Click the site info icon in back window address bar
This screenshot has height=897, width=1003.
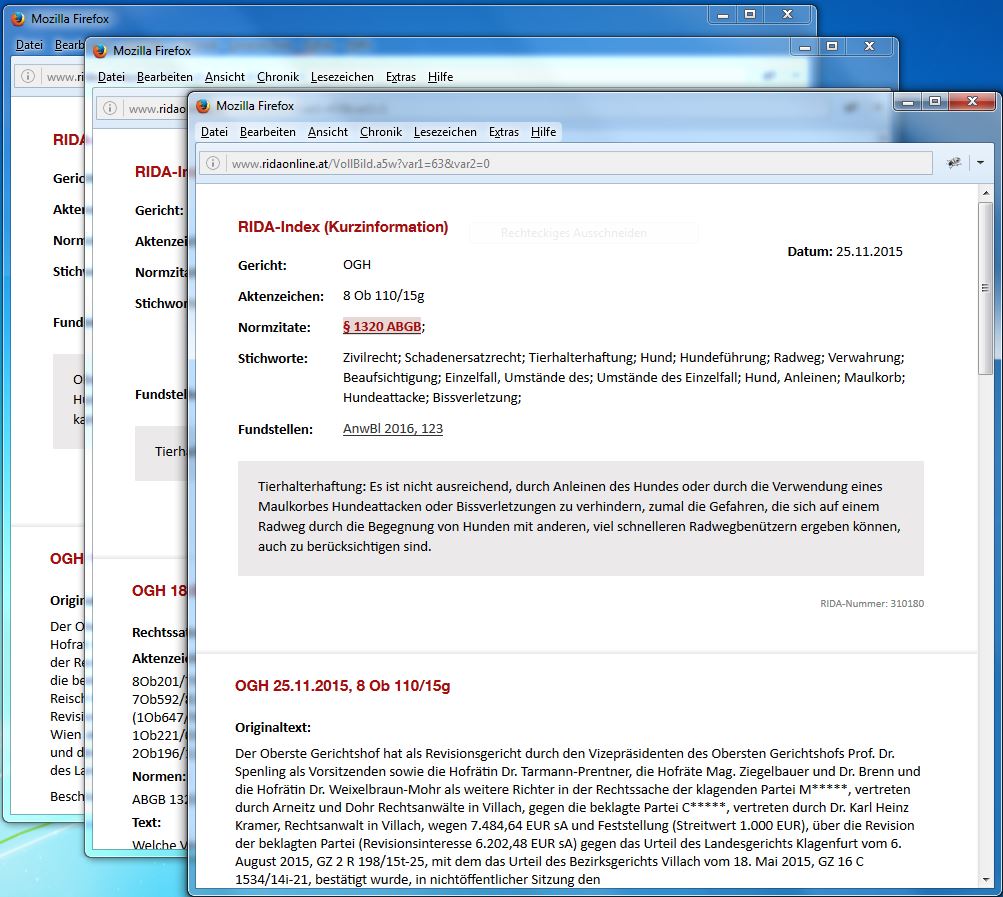[28, 76]
